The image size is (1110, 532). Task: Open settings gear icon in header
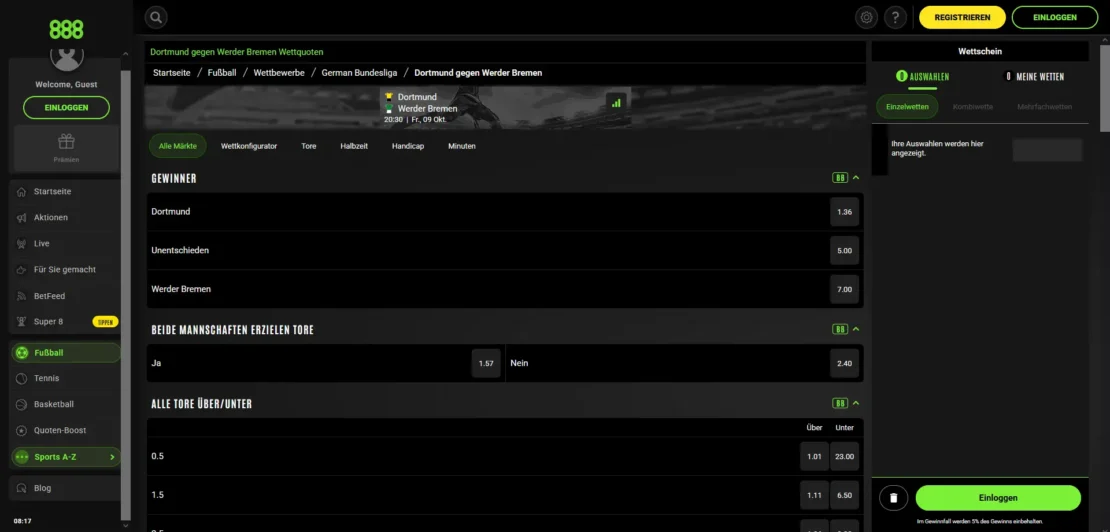point(866,17)
